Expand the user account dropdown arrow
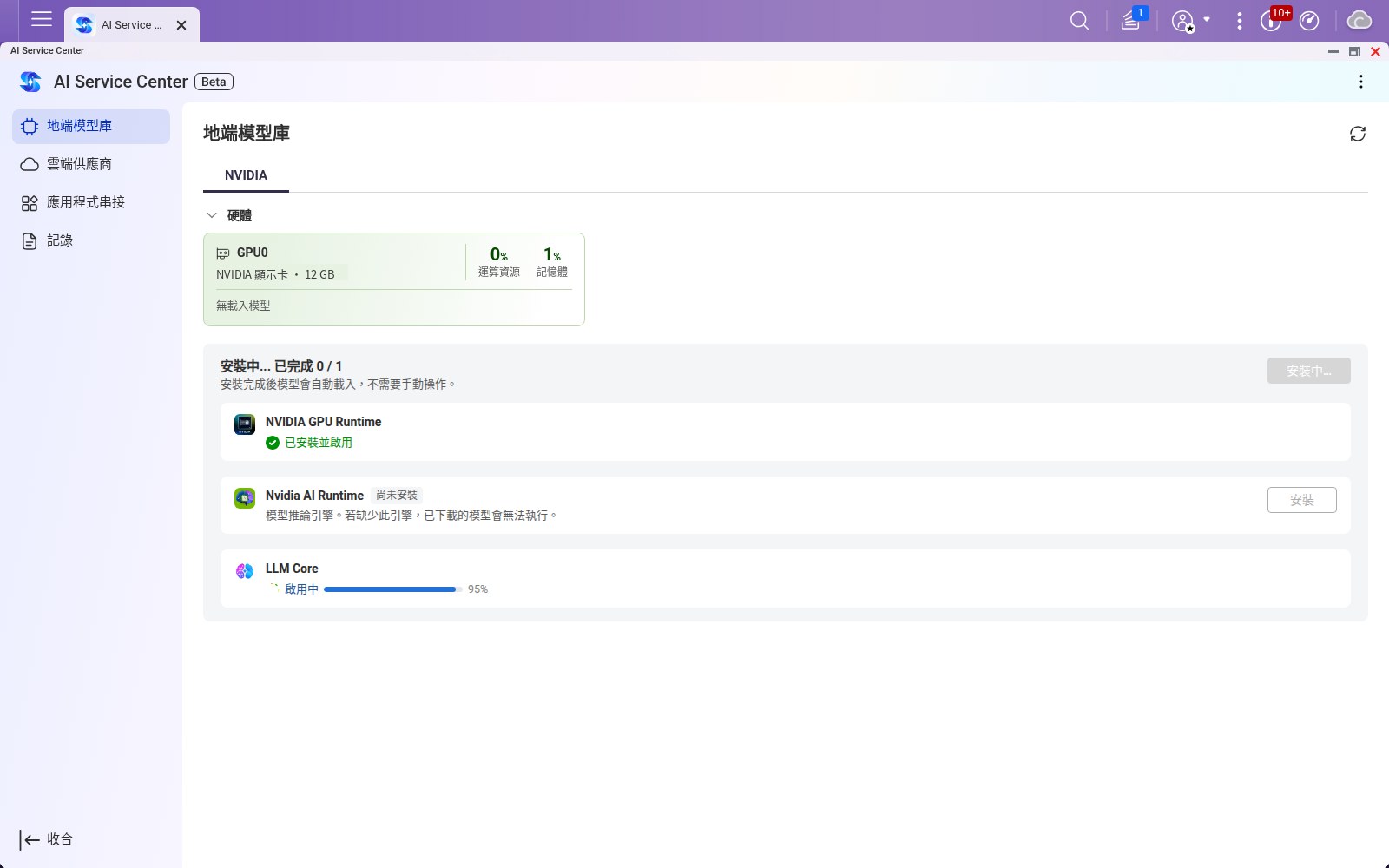 [x=1207, y=19]
